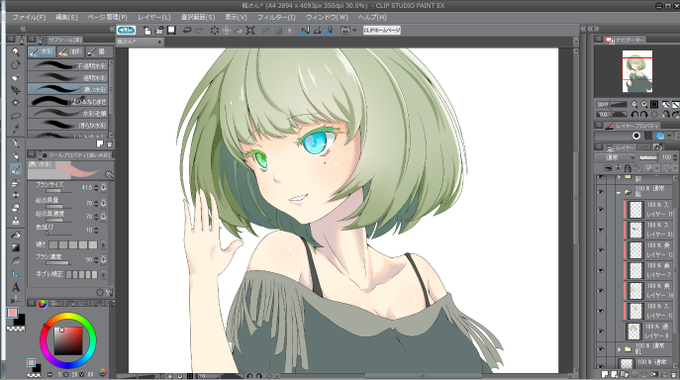Open the ファイル(F) menu
This screenshot has width=680, height=380.
[x=29, y=17]
